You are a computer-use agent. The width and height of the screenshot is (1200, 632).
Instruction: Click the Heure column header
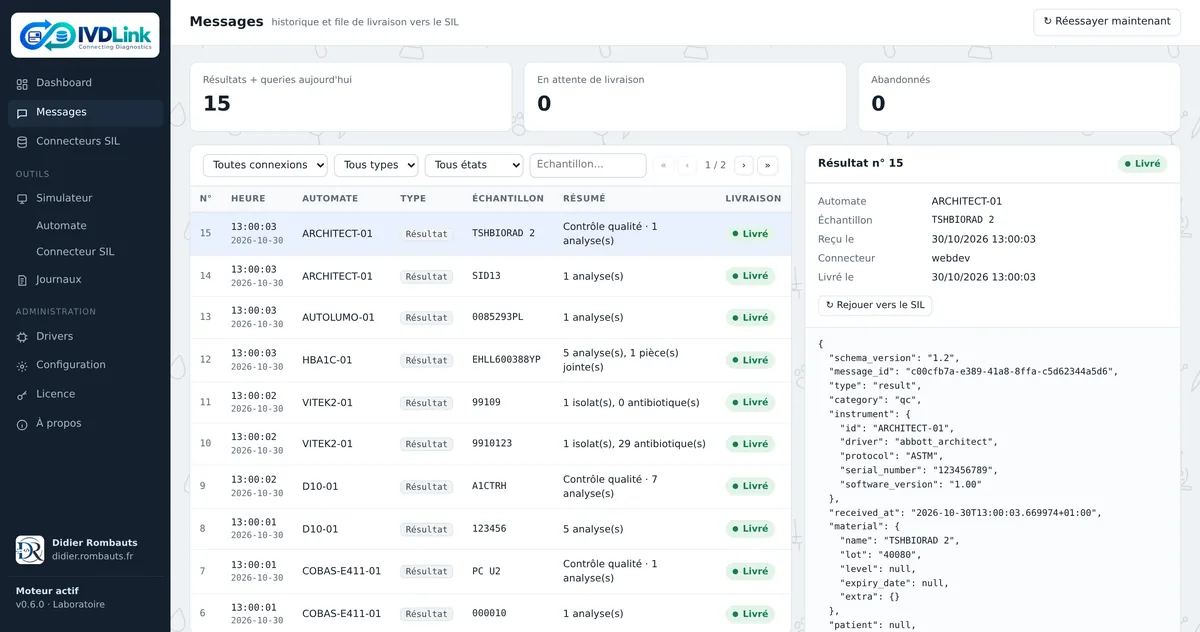[x=248, y=199]
